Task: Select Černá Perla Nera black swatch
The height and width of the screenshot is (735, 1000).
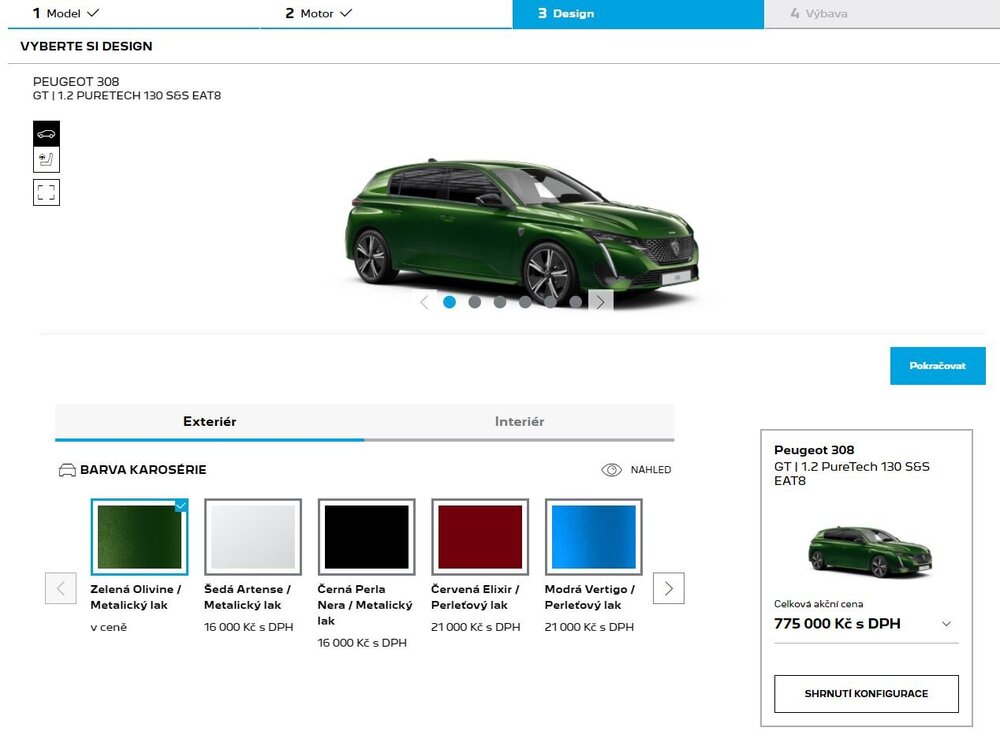Action: pos(367,537)
